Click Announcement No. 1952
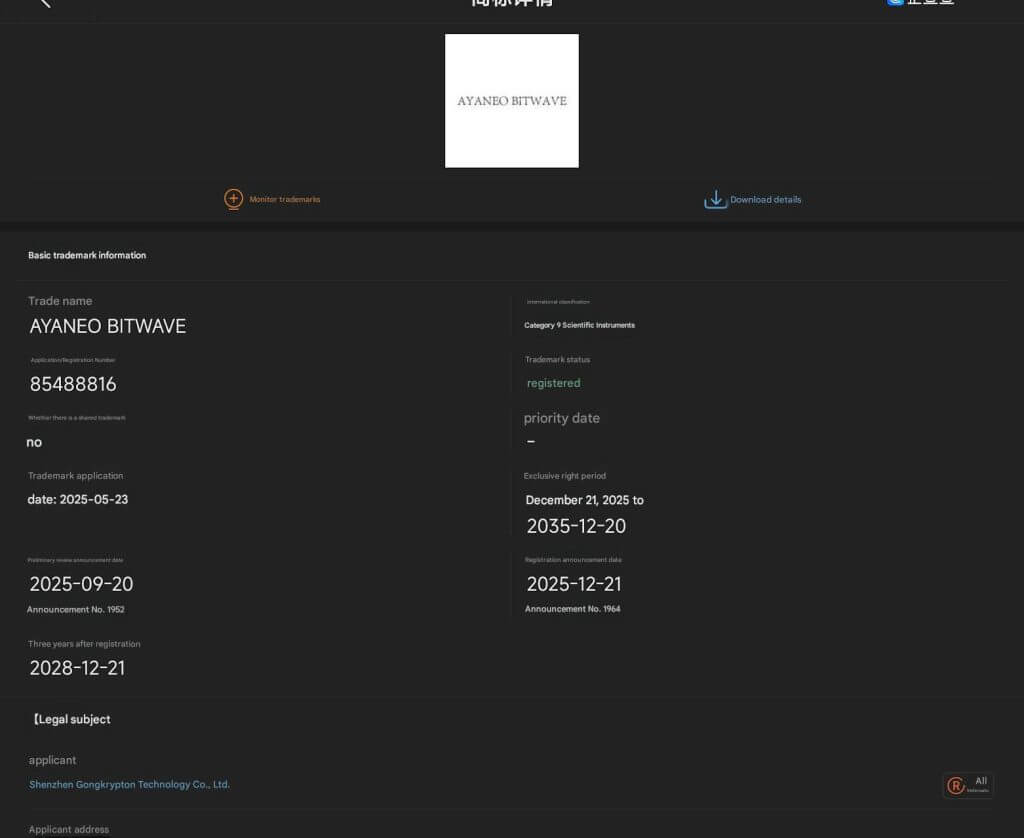 coord(76,609)
